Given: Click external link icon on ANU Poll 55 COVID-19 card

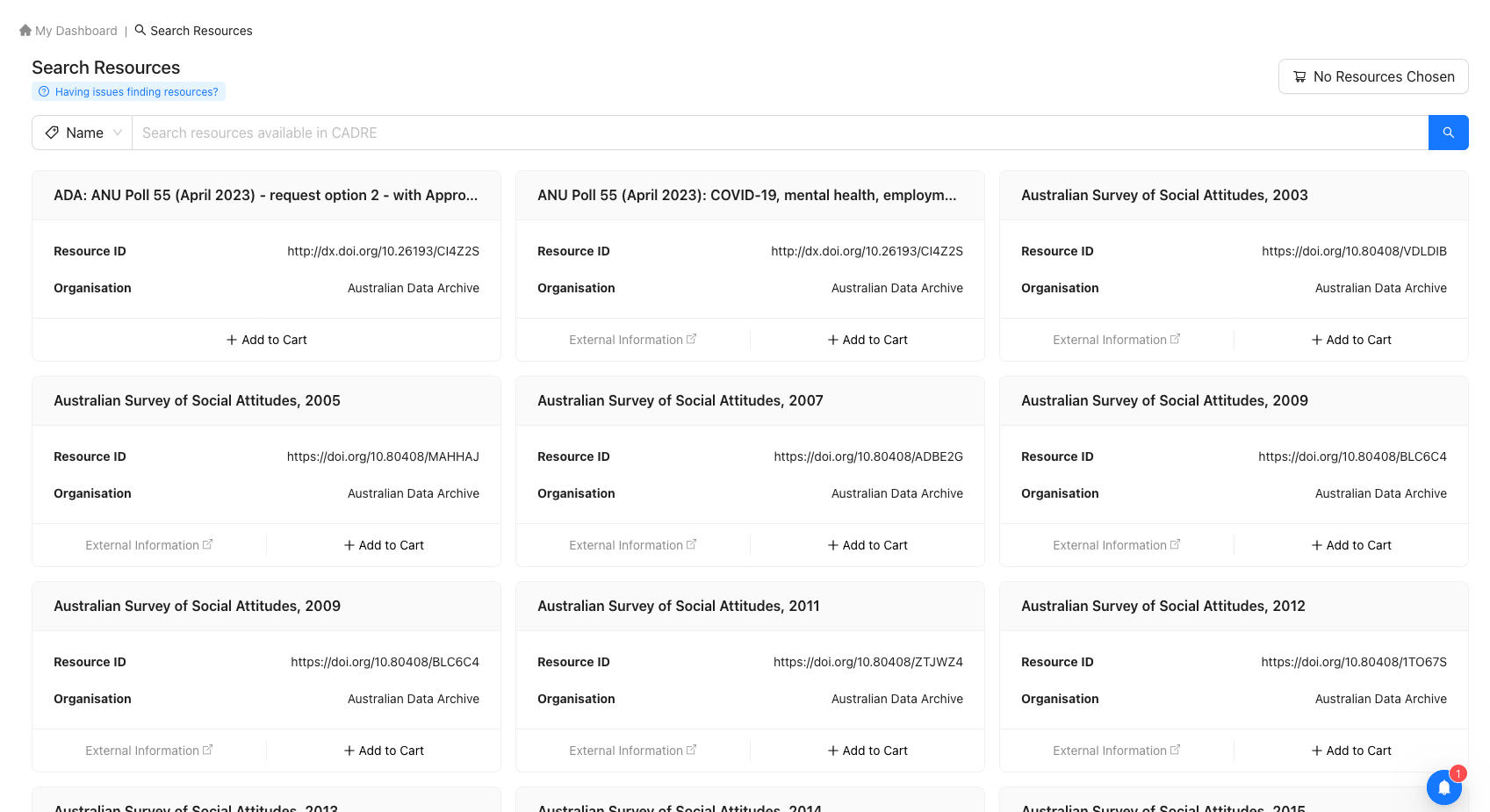Looking at the screenshot, I should click(691, 339).
